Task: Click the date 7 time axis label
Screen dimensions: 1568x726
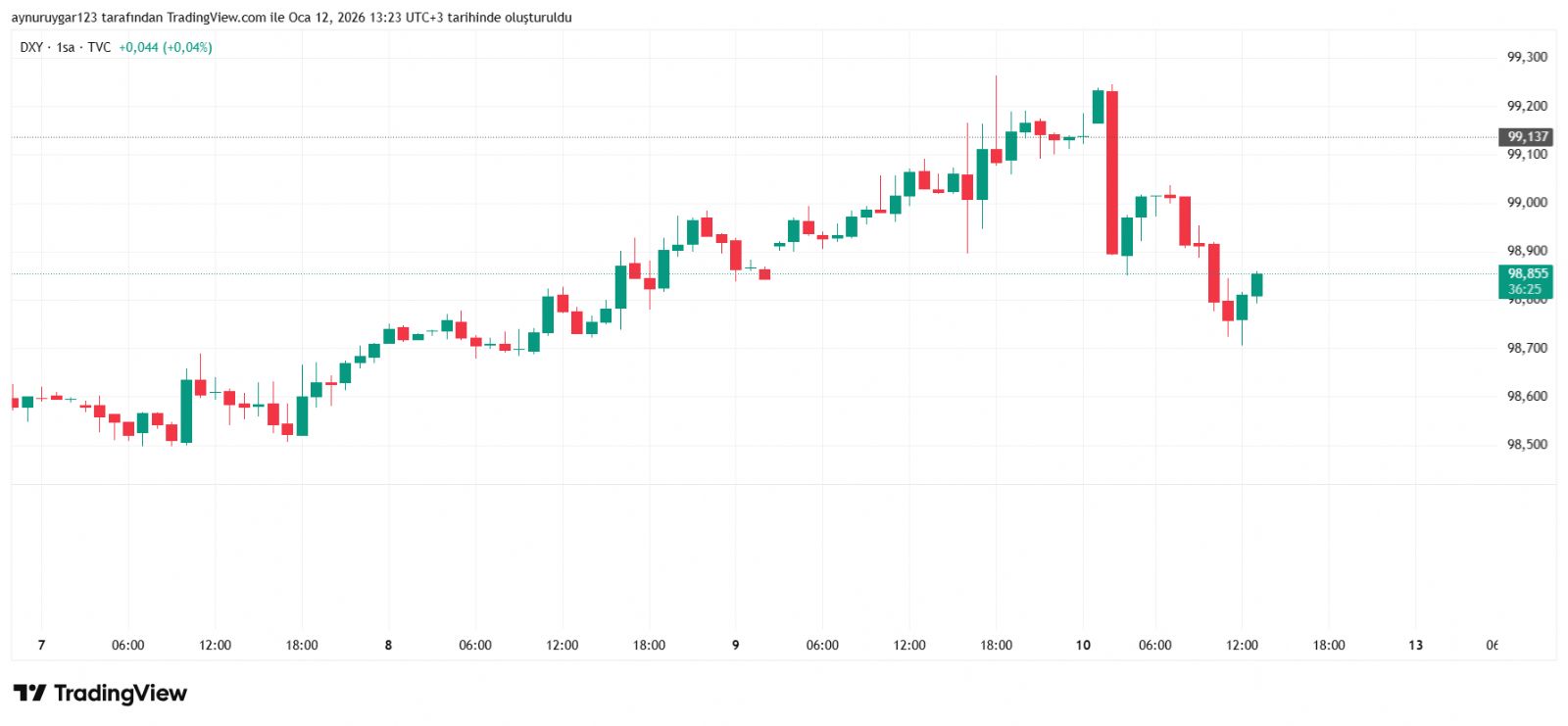Action: point(41,645)
